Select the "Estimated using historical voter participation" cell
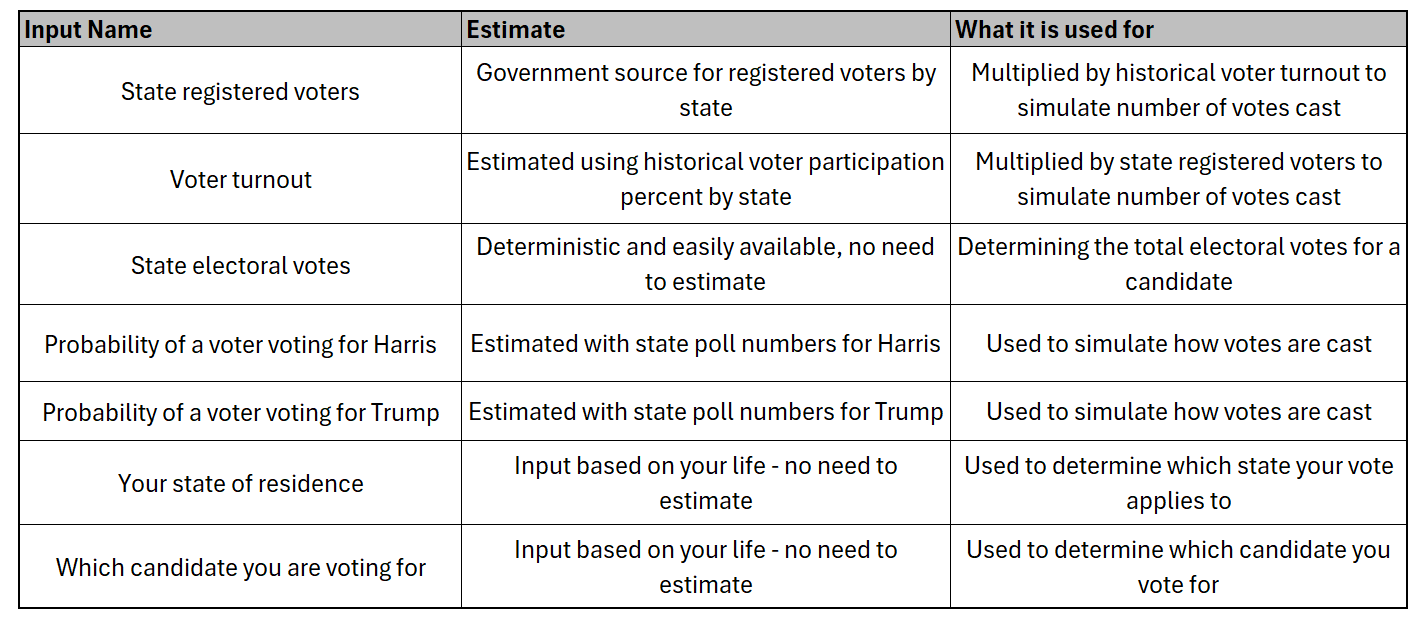1426x620 pixels. tap(705, 179)
